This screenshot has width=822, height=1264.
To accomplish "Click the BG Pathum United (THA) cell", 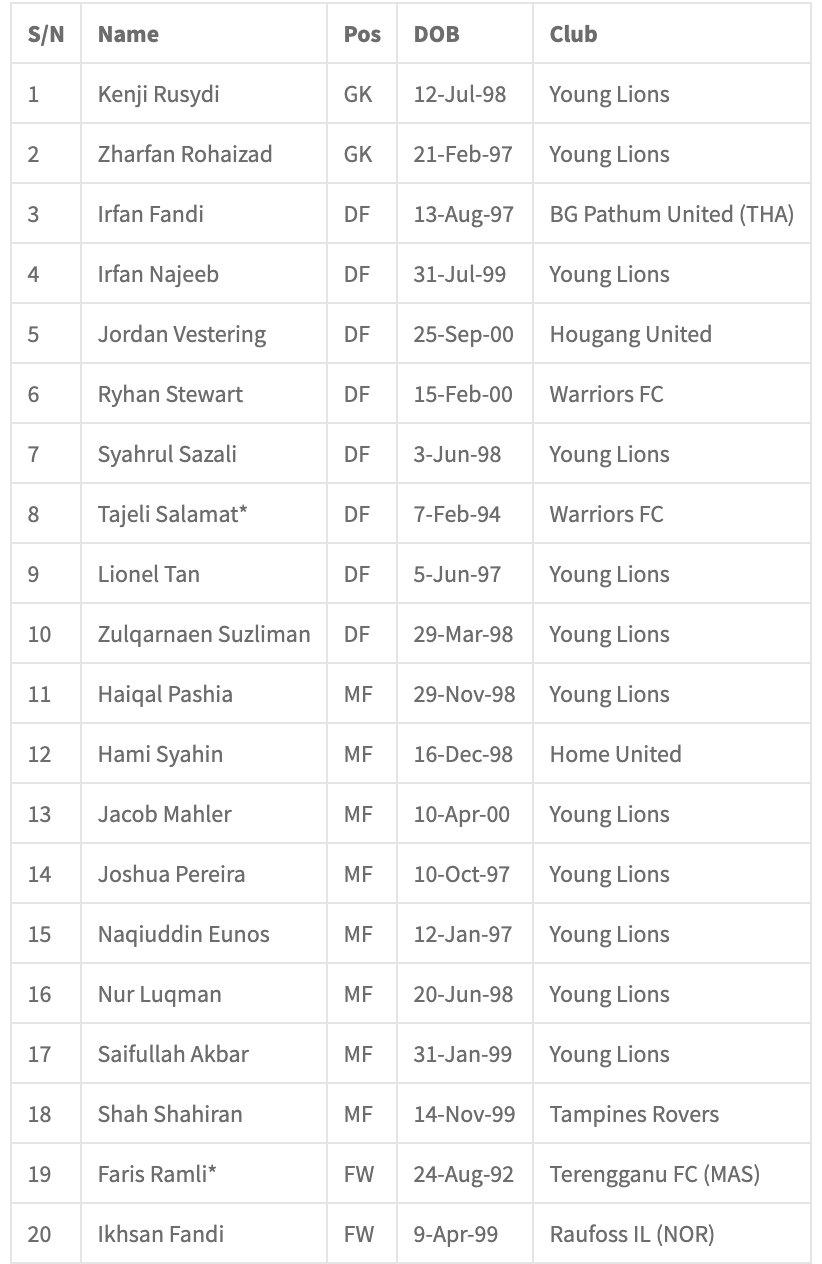I will [x=671, y=214].
